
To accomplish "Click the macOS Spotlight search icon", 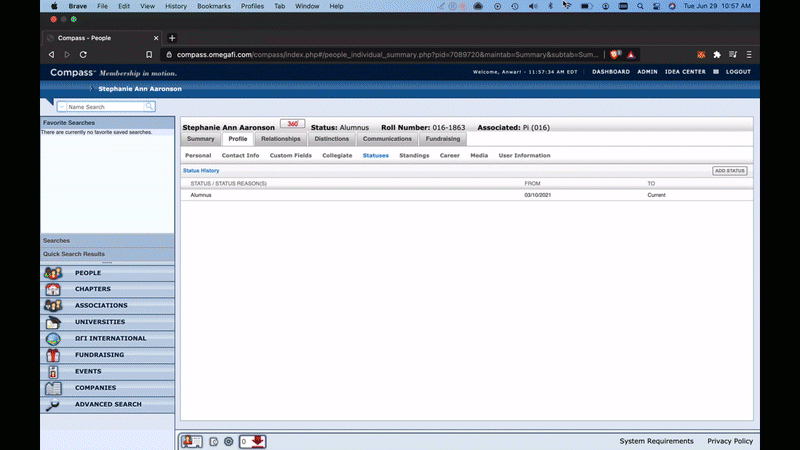I will coord(640,6).
